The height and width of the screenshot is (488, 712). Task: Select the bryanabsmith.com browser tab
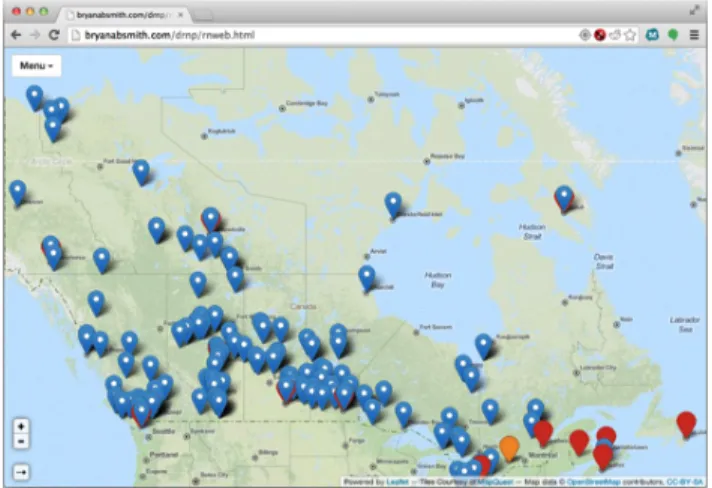click(x=123, y=15)
